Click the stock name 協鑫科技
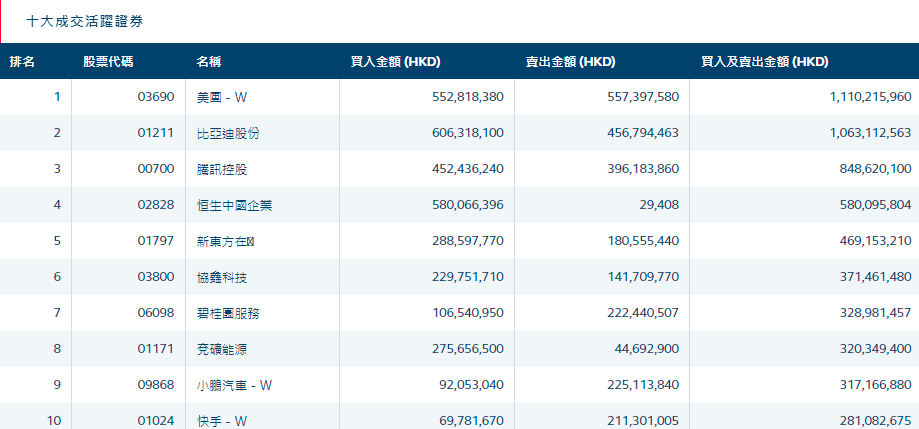This screenshot has width=919, height=429. pyautogui.click(x=222, y=277)
